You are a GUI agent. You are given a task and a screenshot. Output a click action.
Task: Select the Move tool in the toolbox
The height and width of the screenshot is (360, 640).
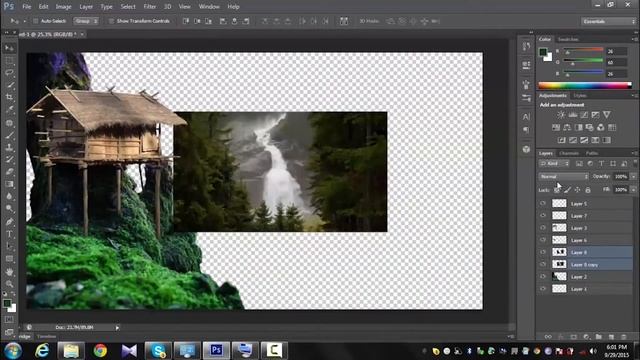click(x=9, y=49)
